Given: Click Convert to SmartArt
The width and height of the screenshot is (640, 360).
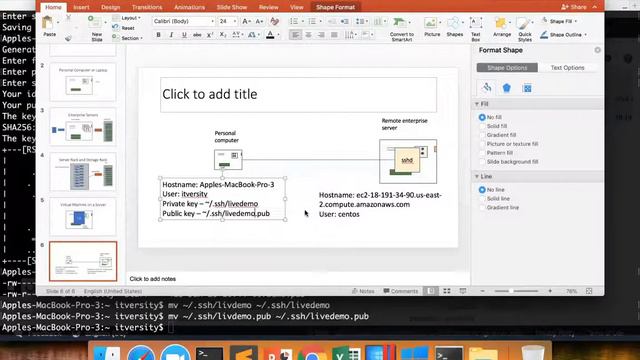Looking at the screenshot, I should pyautogui.click(x=402, y=29).
